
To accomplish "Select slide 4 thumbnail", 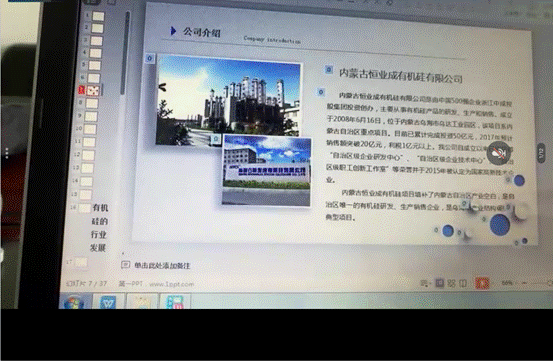I will pyautogui.click(x=95, y=53).
